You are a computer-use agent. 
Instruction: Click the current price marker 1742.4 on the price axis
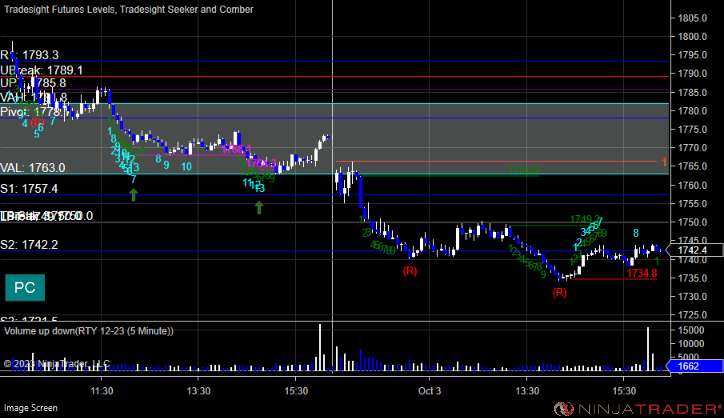click(696, 250)
